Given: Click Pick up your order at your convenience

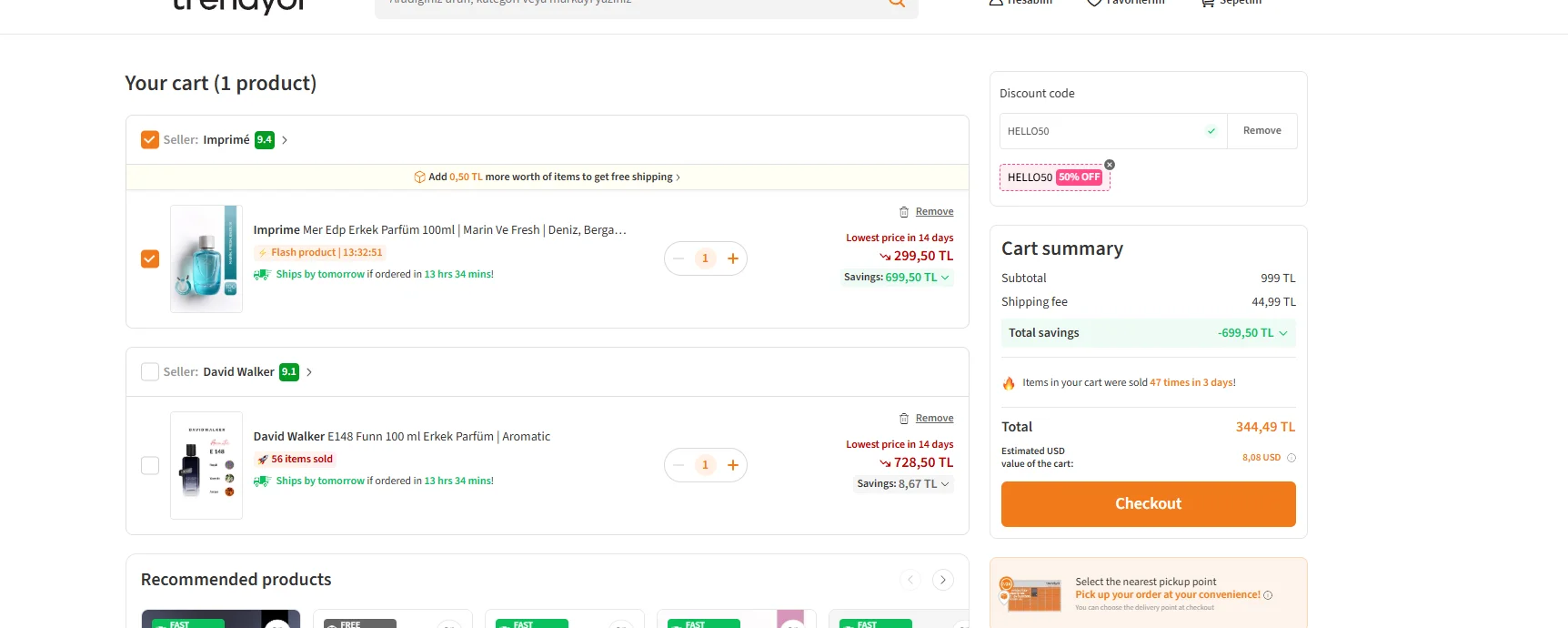Looking at the screenshot, I should pyautogui.click(x=1168, y=595).
